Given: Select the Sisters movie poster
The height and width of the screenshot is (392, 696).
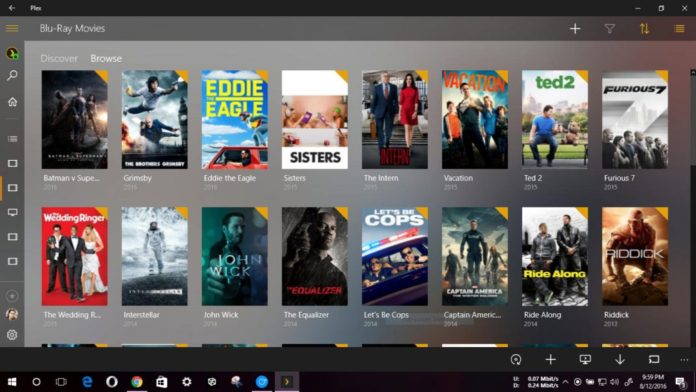Looking at the screenshot, I should (x=315, y=119).
